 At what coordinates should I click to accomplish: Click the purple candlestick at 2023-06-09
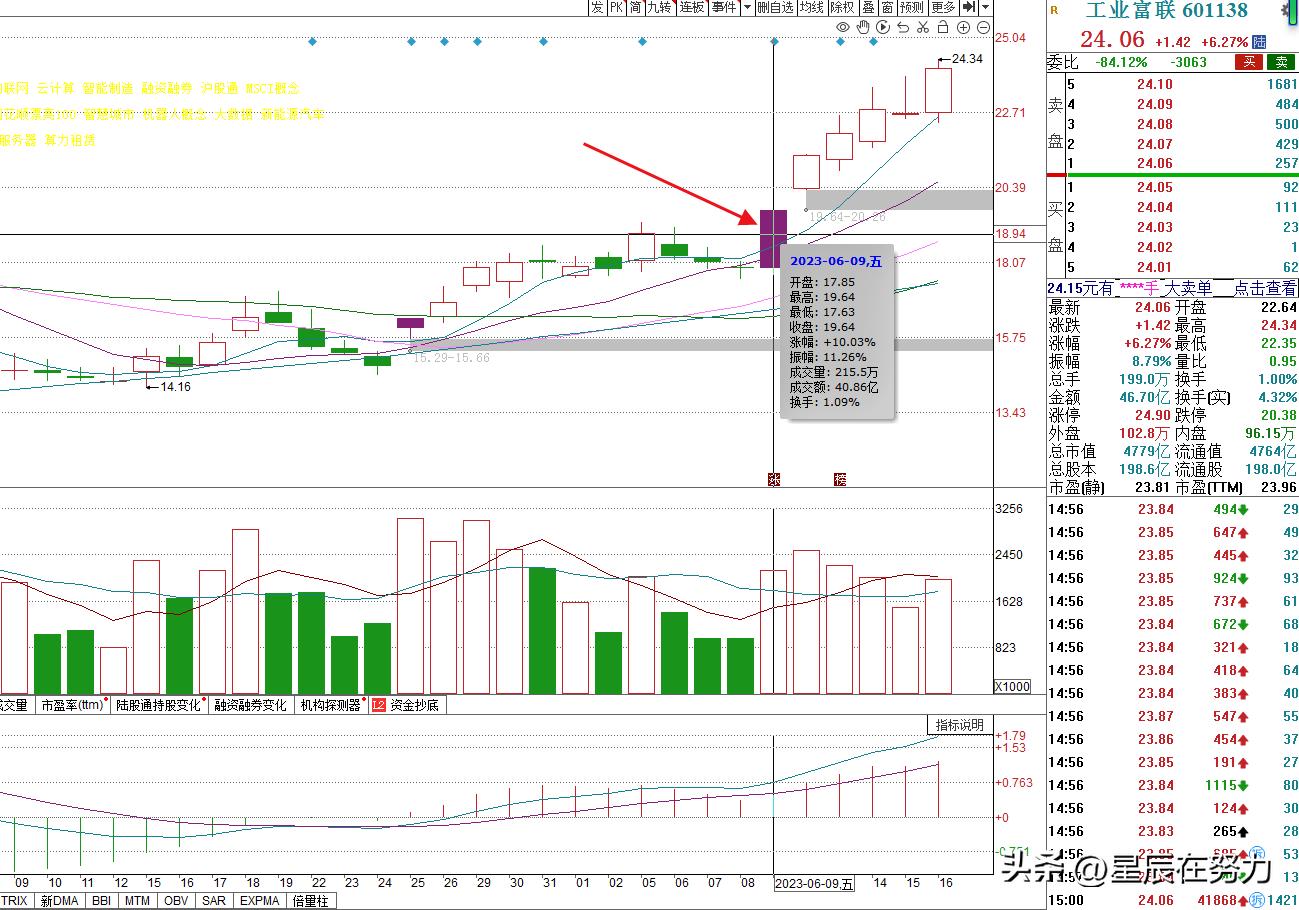tap(773, 238)
